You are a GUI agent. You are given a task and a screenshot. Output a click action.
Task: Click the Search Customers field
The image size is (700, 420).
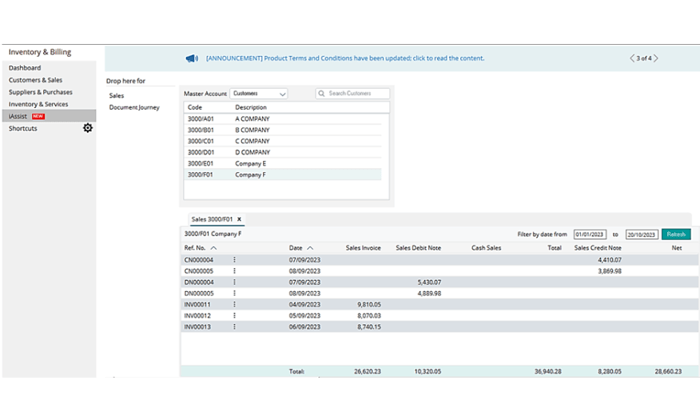(354, 94)
